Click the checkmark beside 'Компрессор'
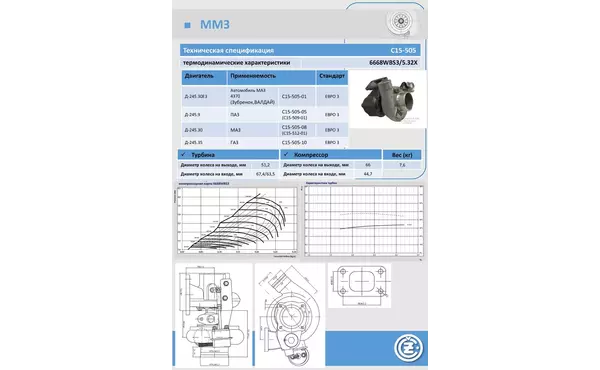Screen dimensions: 600x370 (x=286, y=154)
